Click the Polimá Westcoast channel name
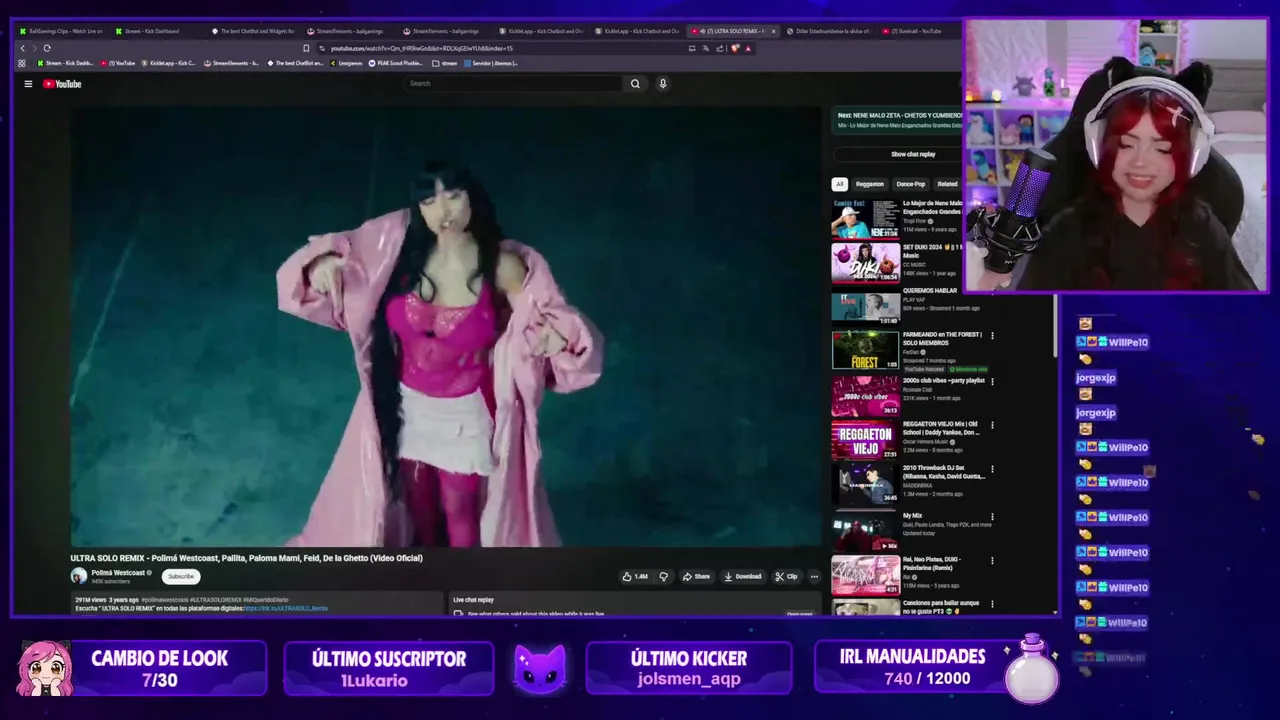 (x=118, y=573)
